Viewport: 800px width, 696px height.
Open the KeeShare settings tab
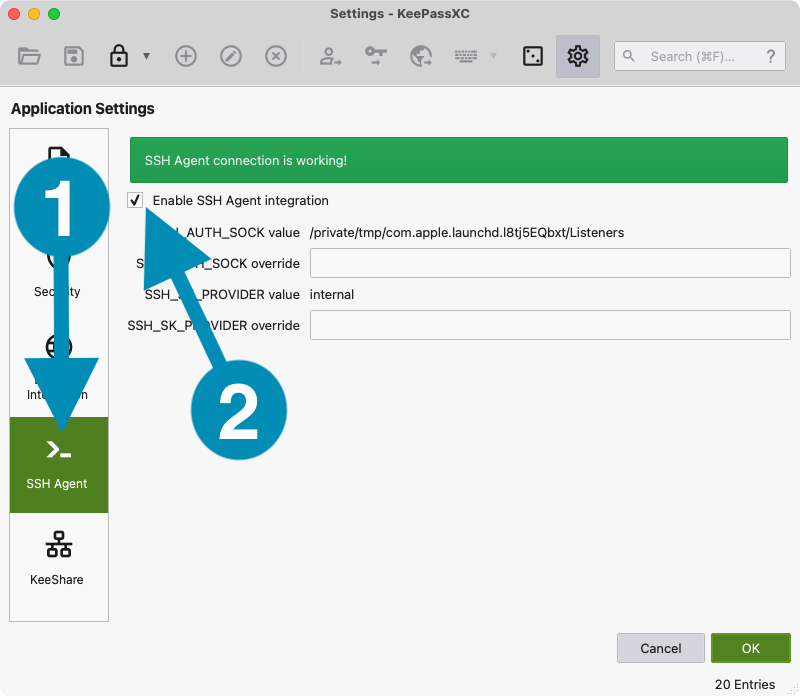59,560
